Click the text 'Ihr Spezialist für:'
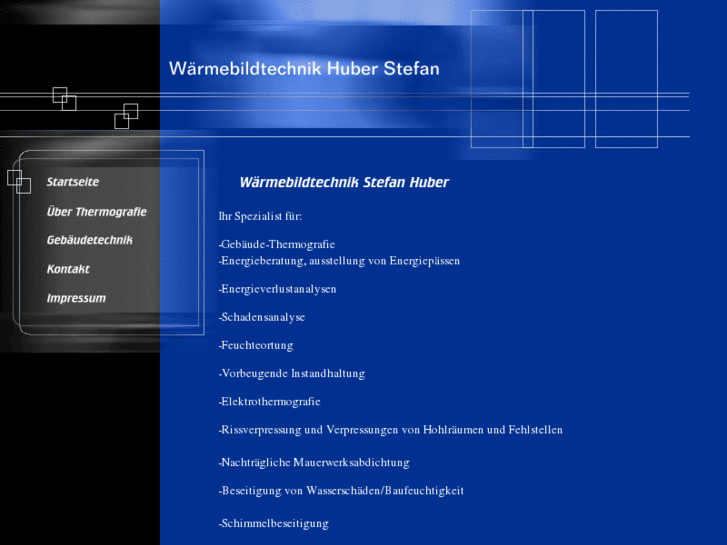 [x=260, y=216]
